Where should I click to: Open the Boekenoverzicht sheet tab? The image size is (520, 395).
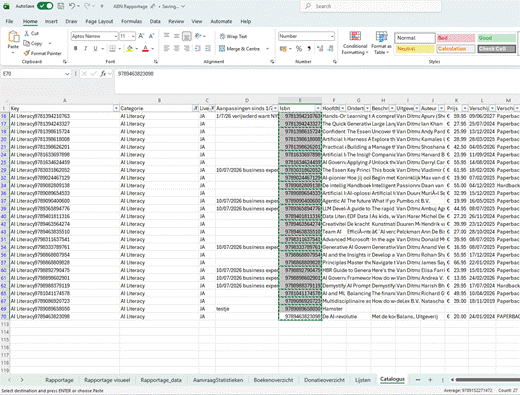(273, 380)
